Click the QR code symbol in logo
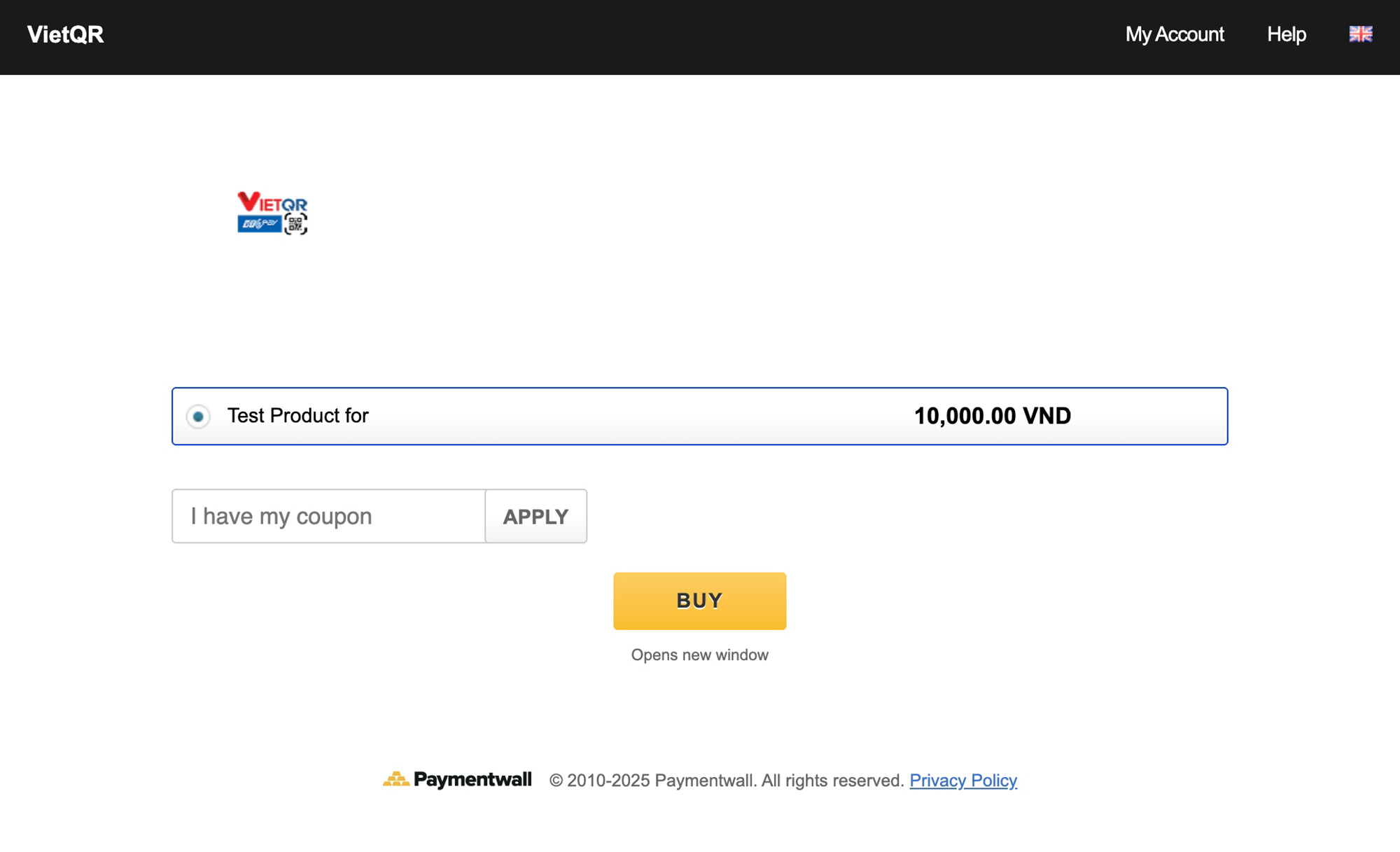1400x852 pixels. point(295,224)
